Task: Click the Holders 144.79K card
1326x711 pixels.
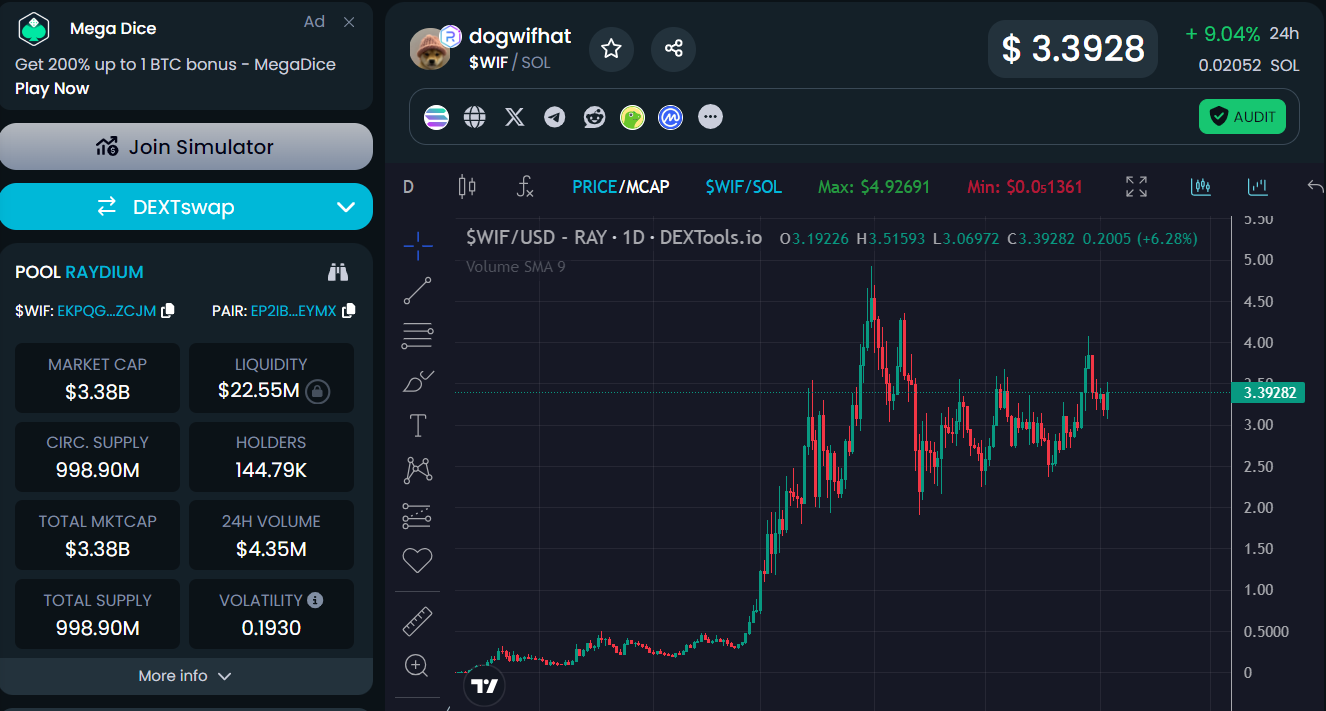Action: pyautogui.click(x=271, y=456)
